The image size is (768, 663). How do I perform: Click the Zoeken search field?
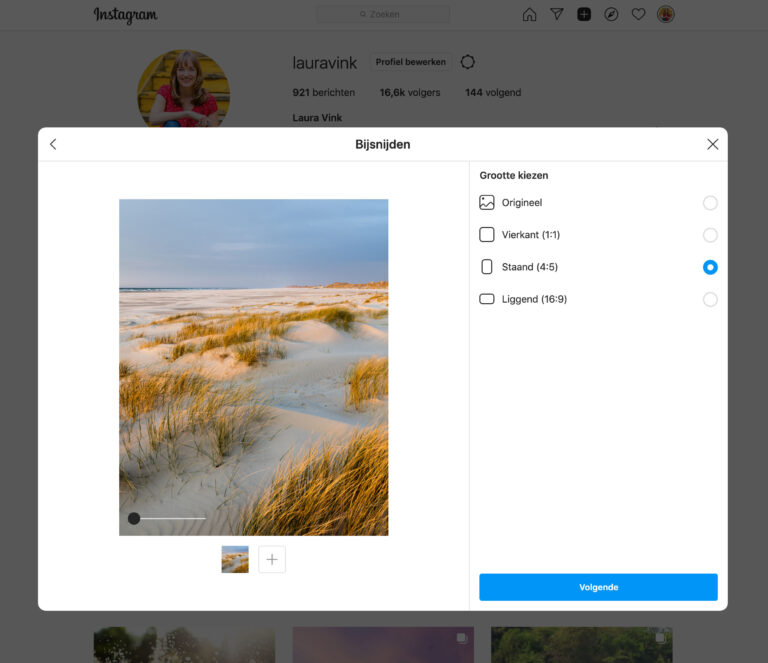pos(383,14)
